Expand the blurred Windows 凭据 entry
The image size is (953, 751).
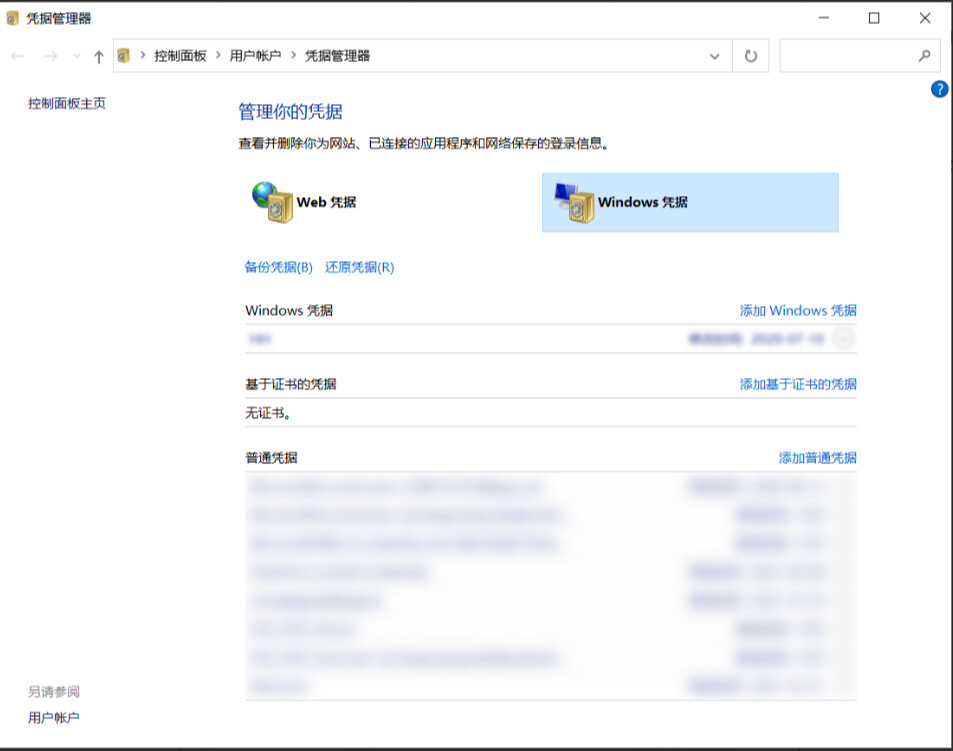pyautogui.click(x=844, y=338)
